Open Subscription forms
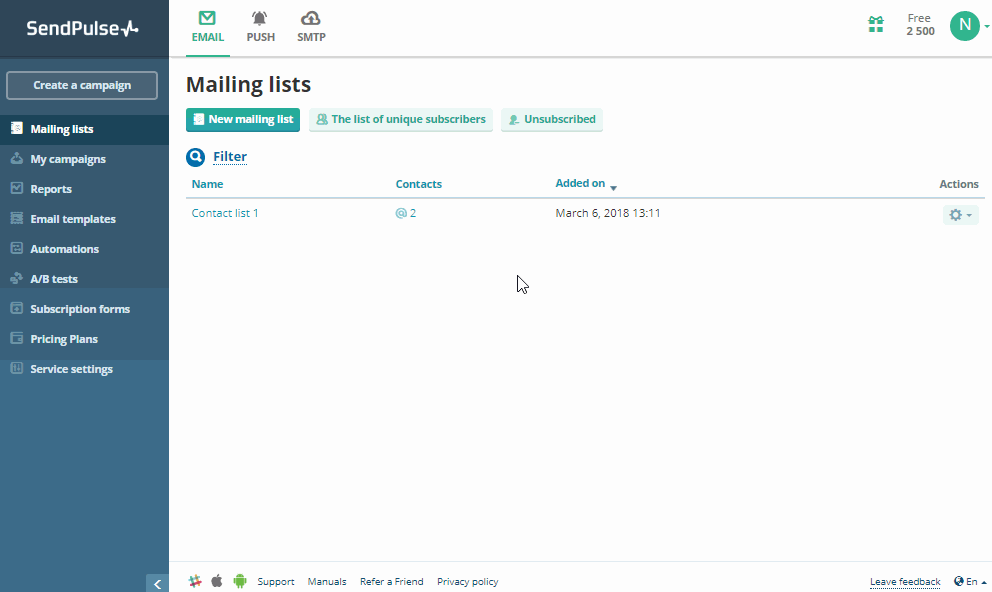Screen dimensions: 992x592 click(x=80, y=308)
